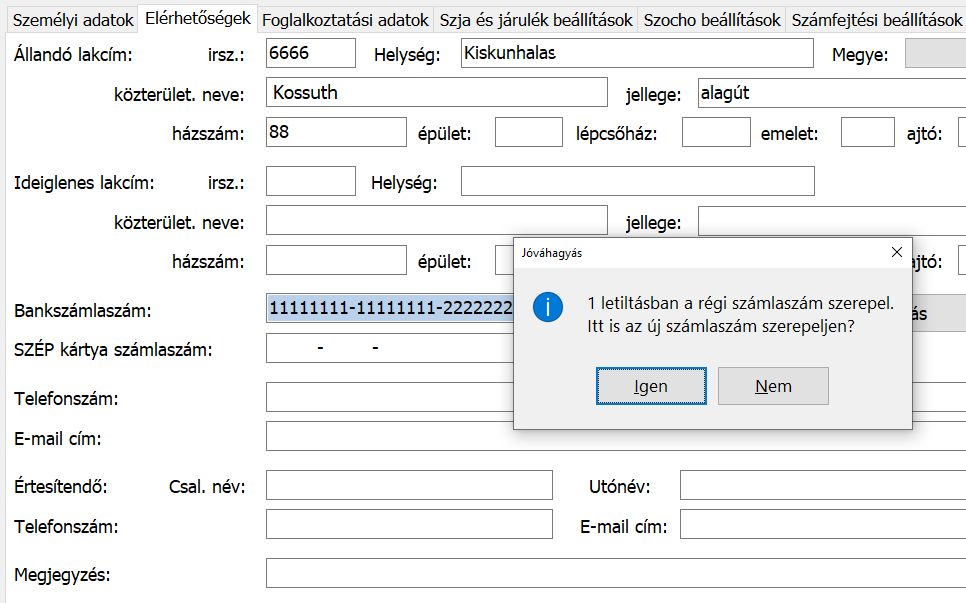
Task: Select the Elérhetőségek tab
Action: [198, 18]
